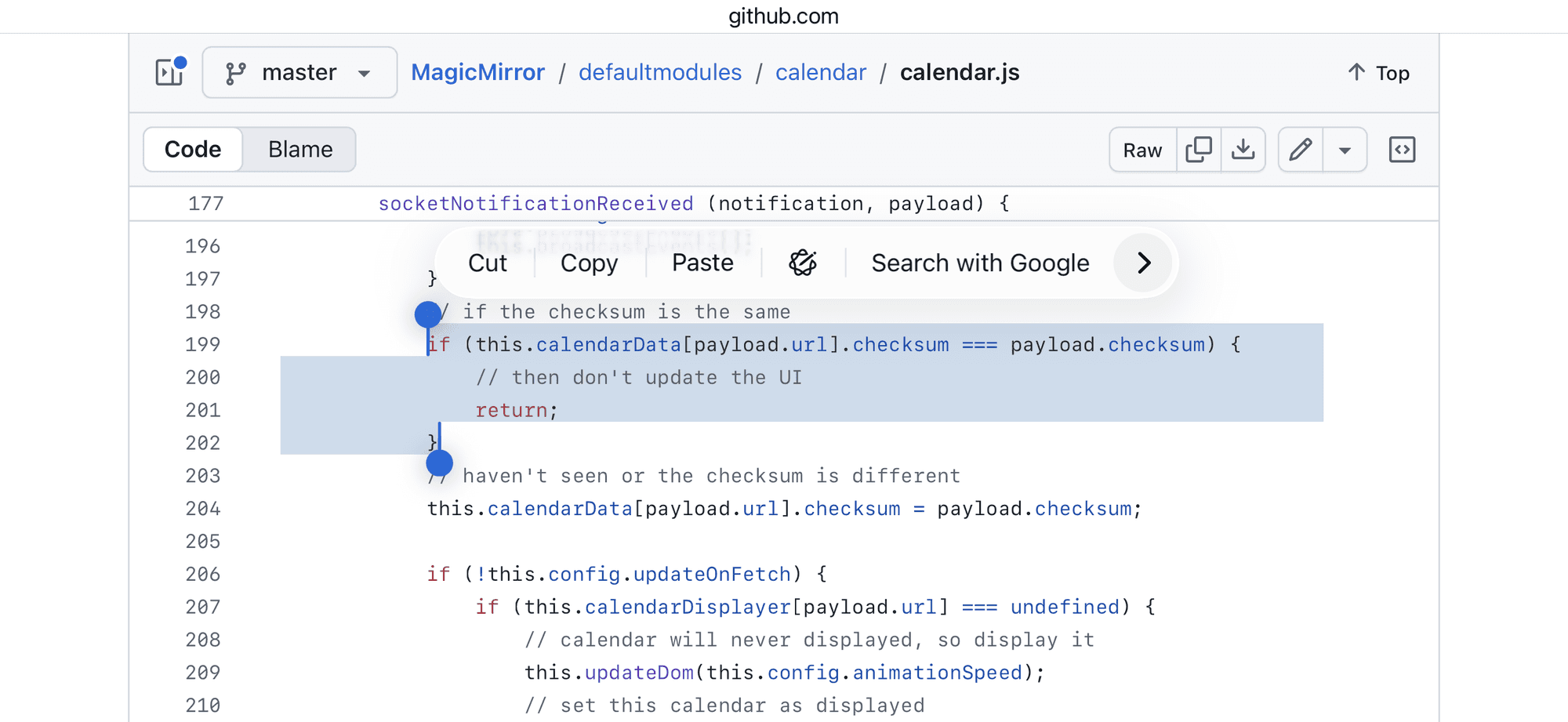Image resolution: width=1568 pixels, height=722 pixels.
Task: Click comment 'haven't seen or the checksum is different'
Action: pyautogui.click(x=694, y=476)
